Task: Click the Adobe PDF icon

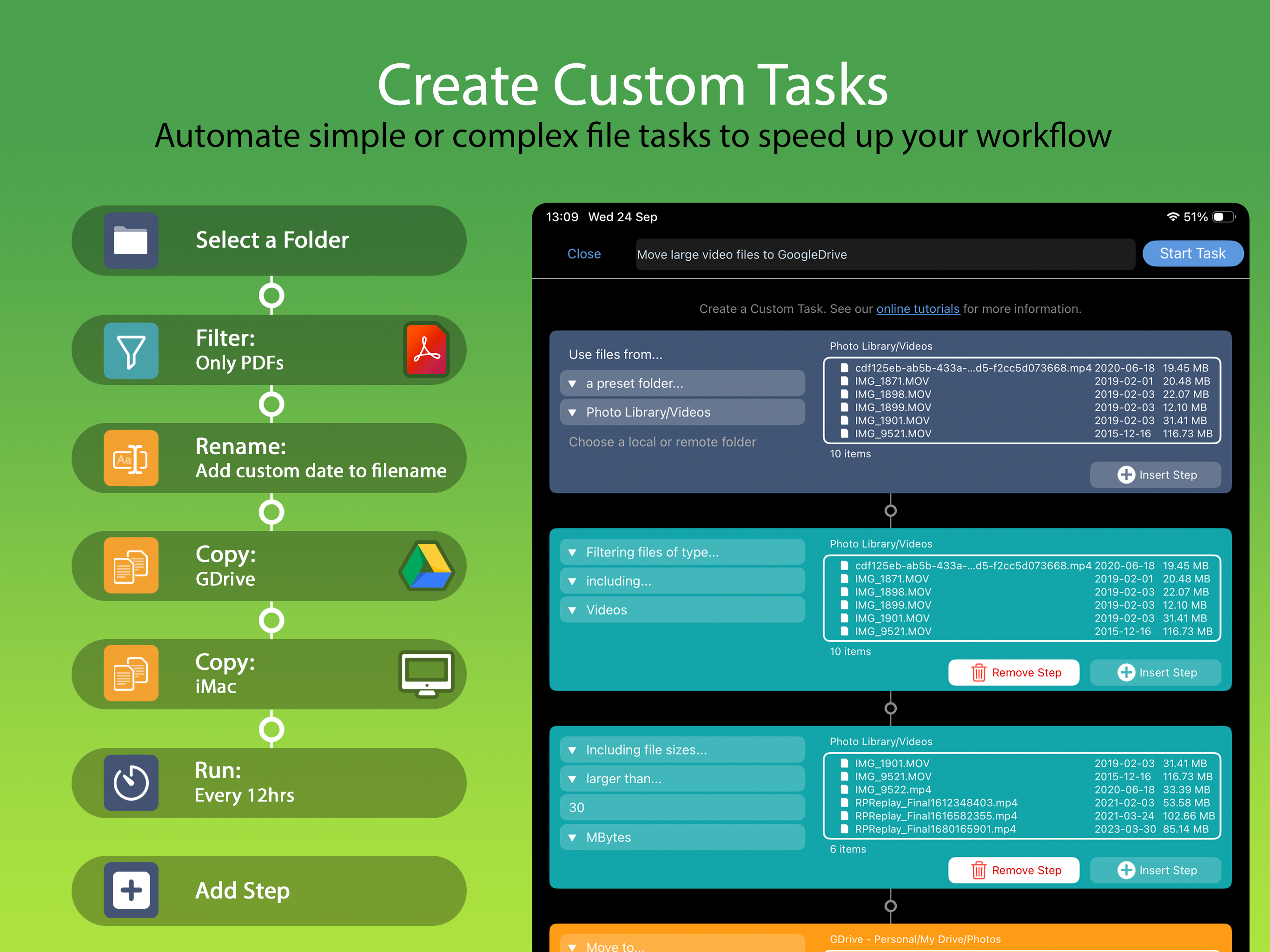Action: [x=426, y=350]
